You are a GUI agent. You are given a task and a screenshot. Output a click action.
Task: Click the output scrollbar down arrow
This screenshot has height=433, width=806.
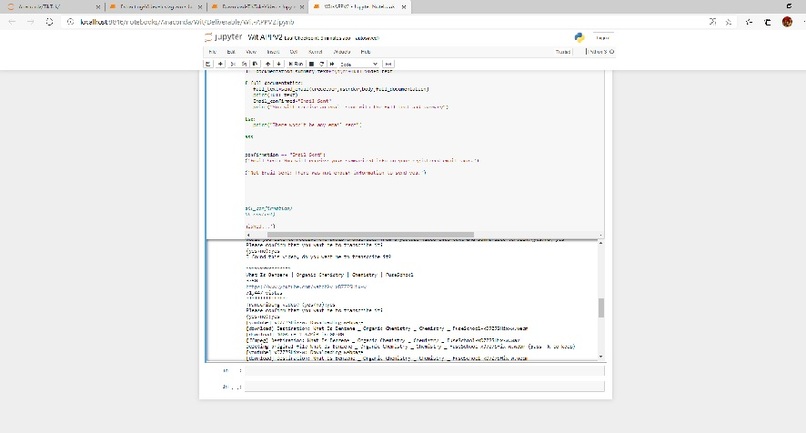(x=601, y=356)
